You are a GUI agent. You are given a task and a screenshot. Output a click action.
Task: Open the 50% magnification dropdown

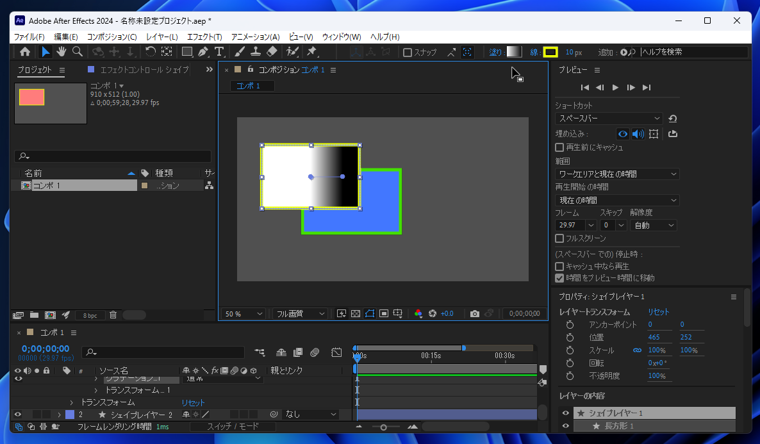[x=243, y=314]
